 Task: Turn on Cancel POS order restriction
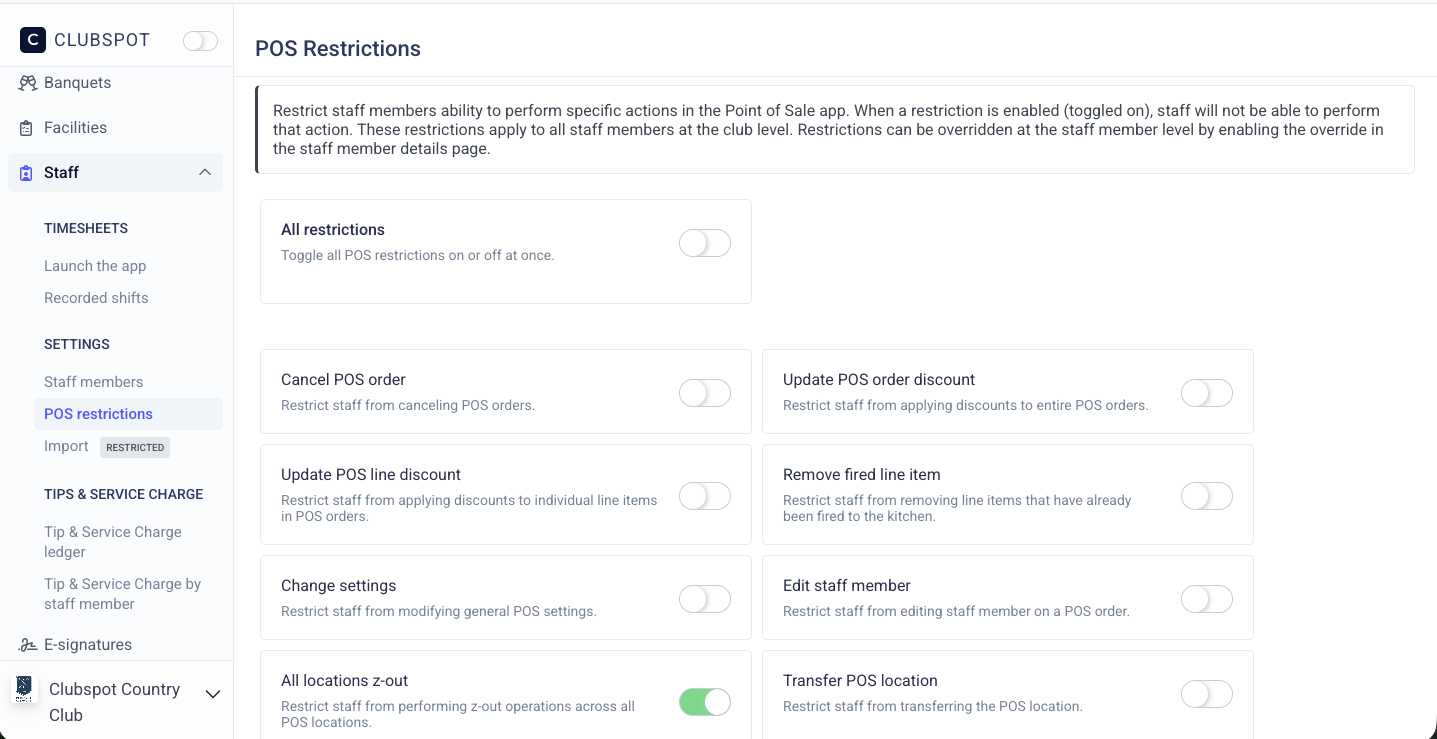[x=705, y=393]
